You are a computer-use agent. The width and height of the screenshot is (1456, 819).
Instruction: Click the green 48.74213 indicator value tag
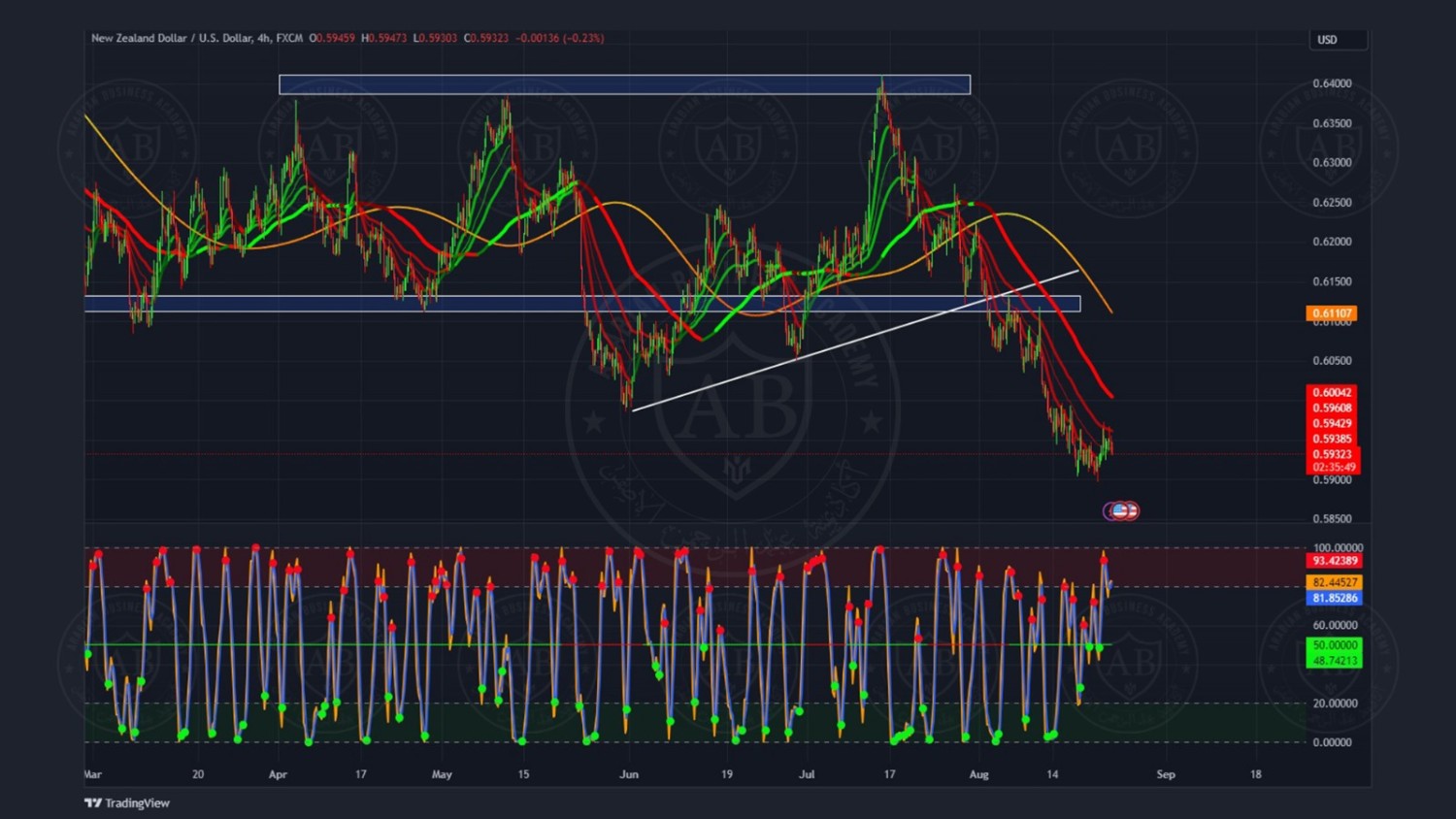[x=1335, y=661]
